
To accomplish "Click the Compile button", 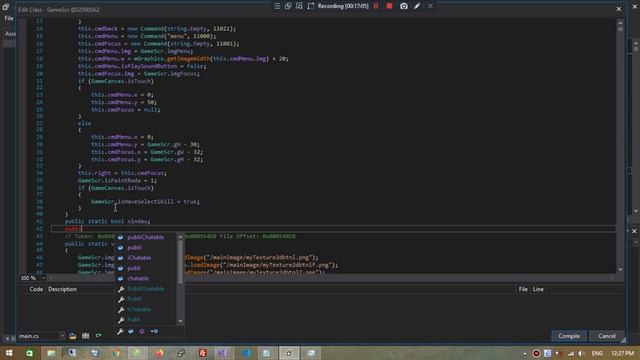I will pos(569,336).
